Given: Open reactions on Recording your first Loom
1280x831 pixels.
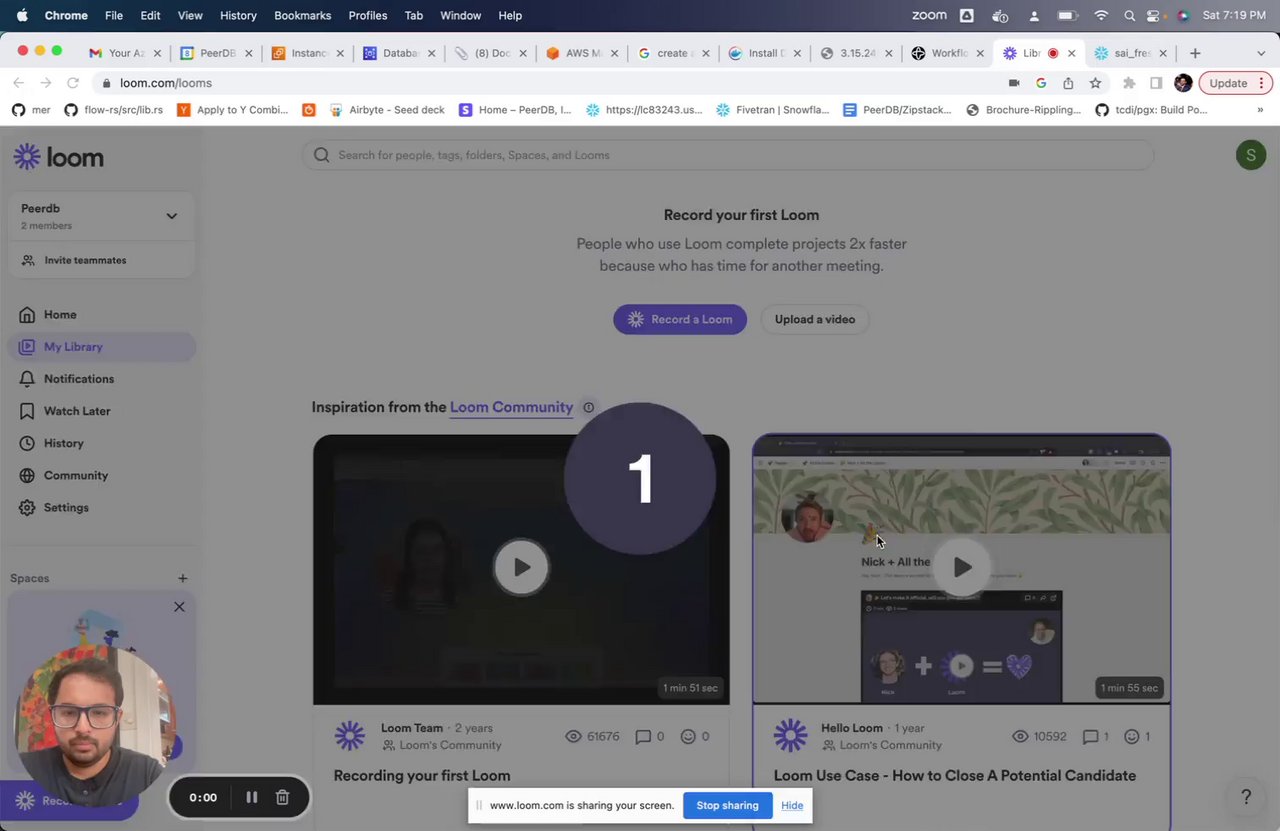Looking at the screenshot, I should coord(695,736).
